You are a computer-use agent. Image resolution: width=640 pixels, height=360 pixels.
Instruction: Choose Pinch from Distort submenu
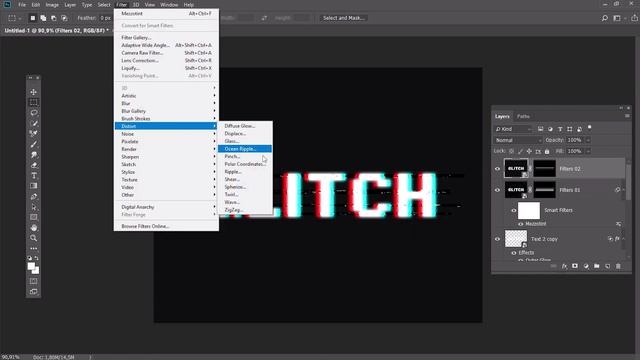click(x=245, y=156)
